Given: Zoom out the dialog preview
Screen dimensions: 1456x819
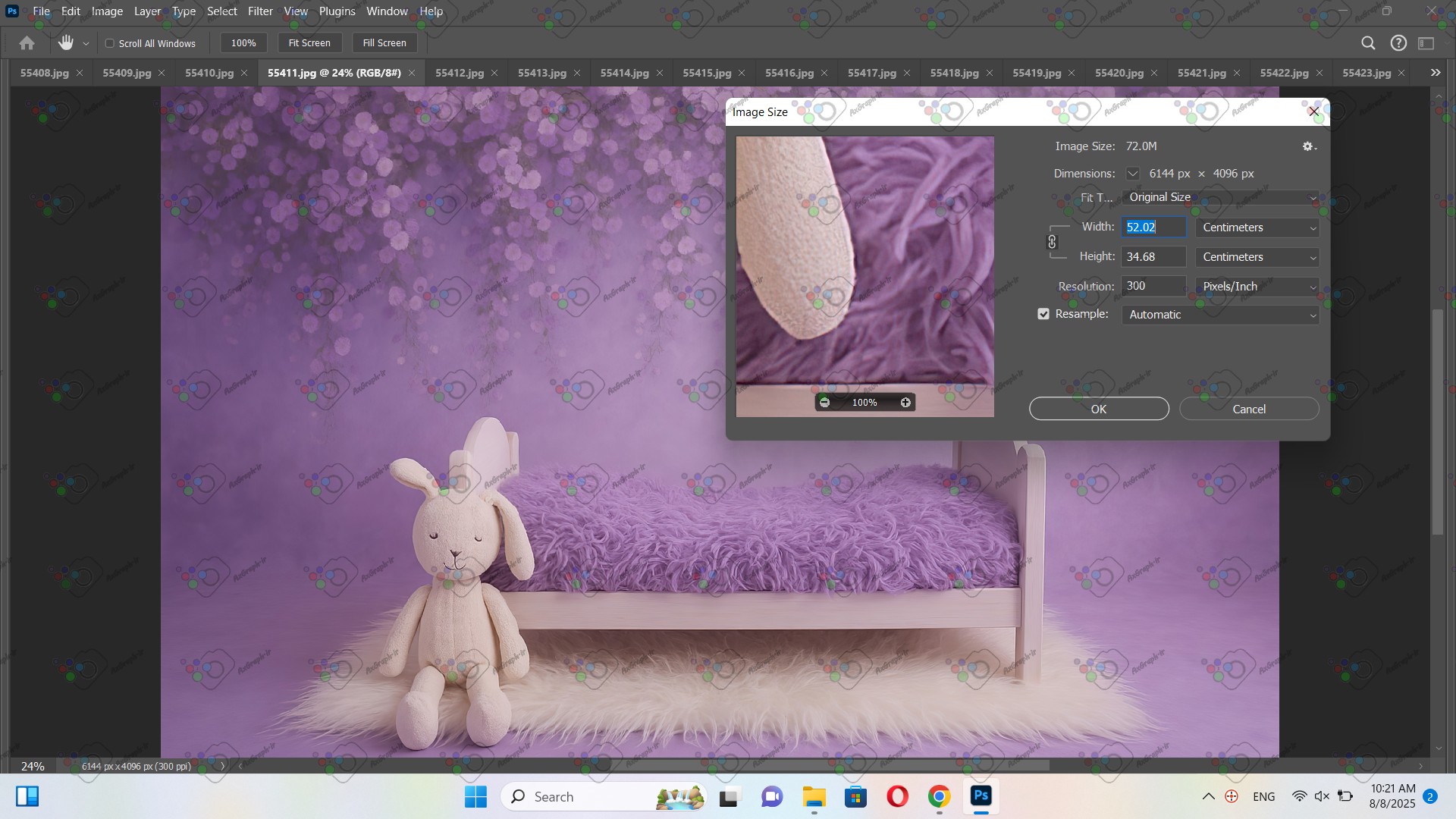Looking at the screenshot, I should pyautogui.click(x=824, y=403).
